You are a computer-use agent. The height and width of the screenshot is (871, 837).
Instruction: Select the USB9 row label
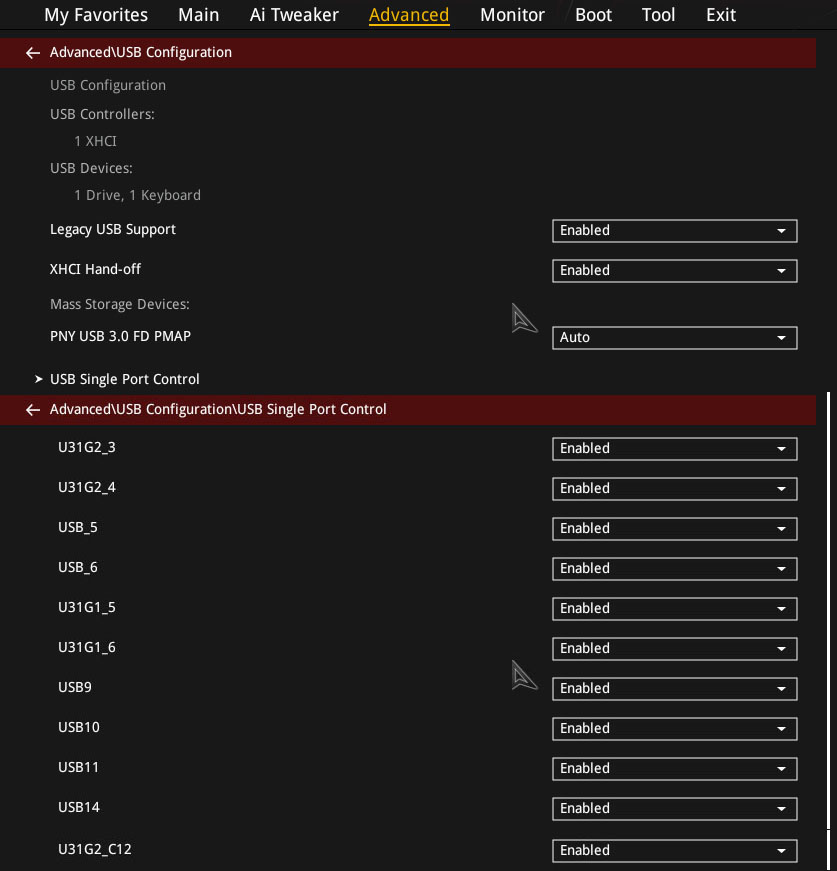(75, 688)
